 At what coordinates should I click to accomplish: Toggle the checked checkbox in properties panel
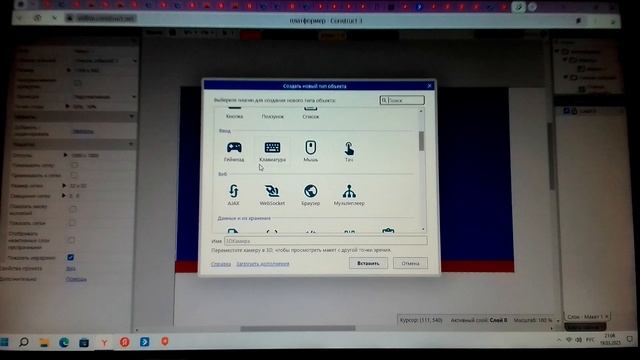click(70, 257)
